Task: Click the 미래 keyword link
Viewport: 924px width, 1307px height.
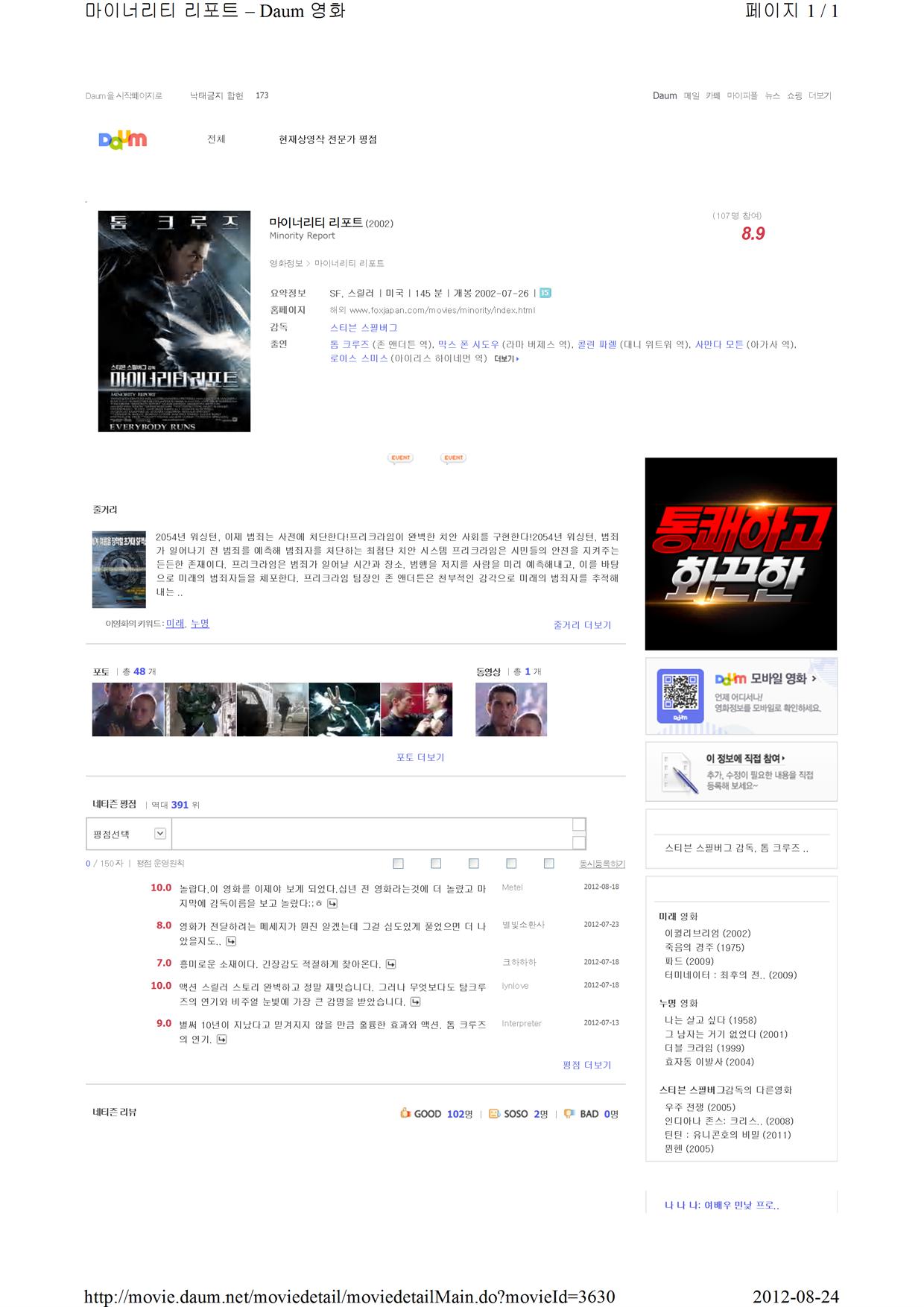Action: pos(175,624)
